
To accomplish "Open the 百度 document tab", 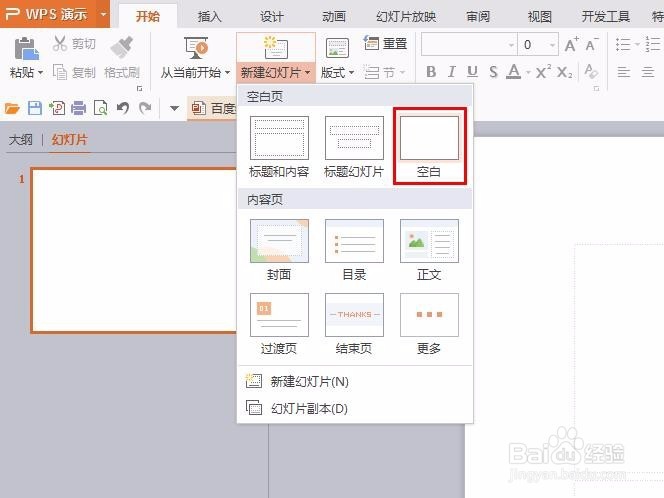I will click(x=213, y=108).
